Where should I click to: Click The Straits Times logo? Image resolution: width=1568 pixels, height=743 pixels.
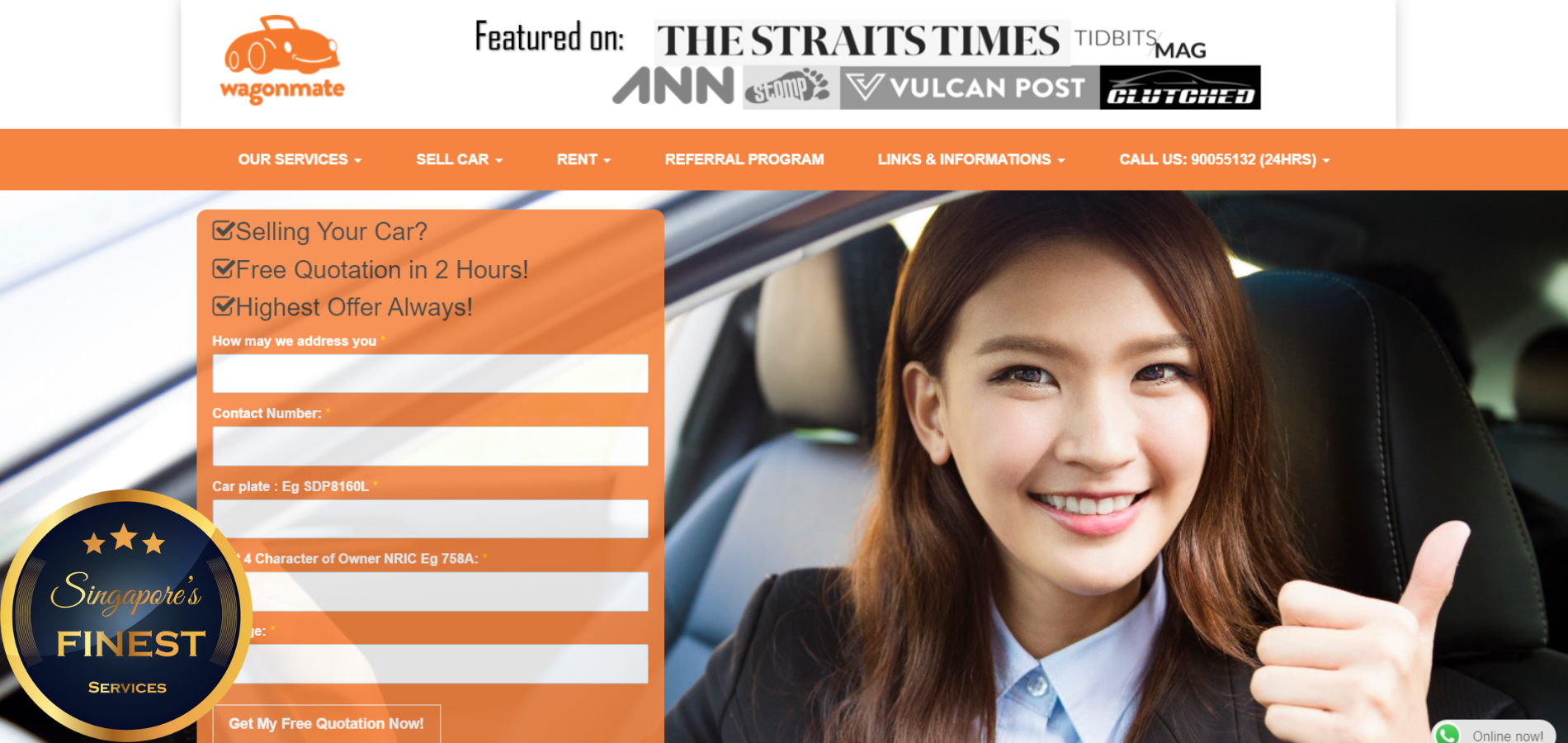click(858, 41)
